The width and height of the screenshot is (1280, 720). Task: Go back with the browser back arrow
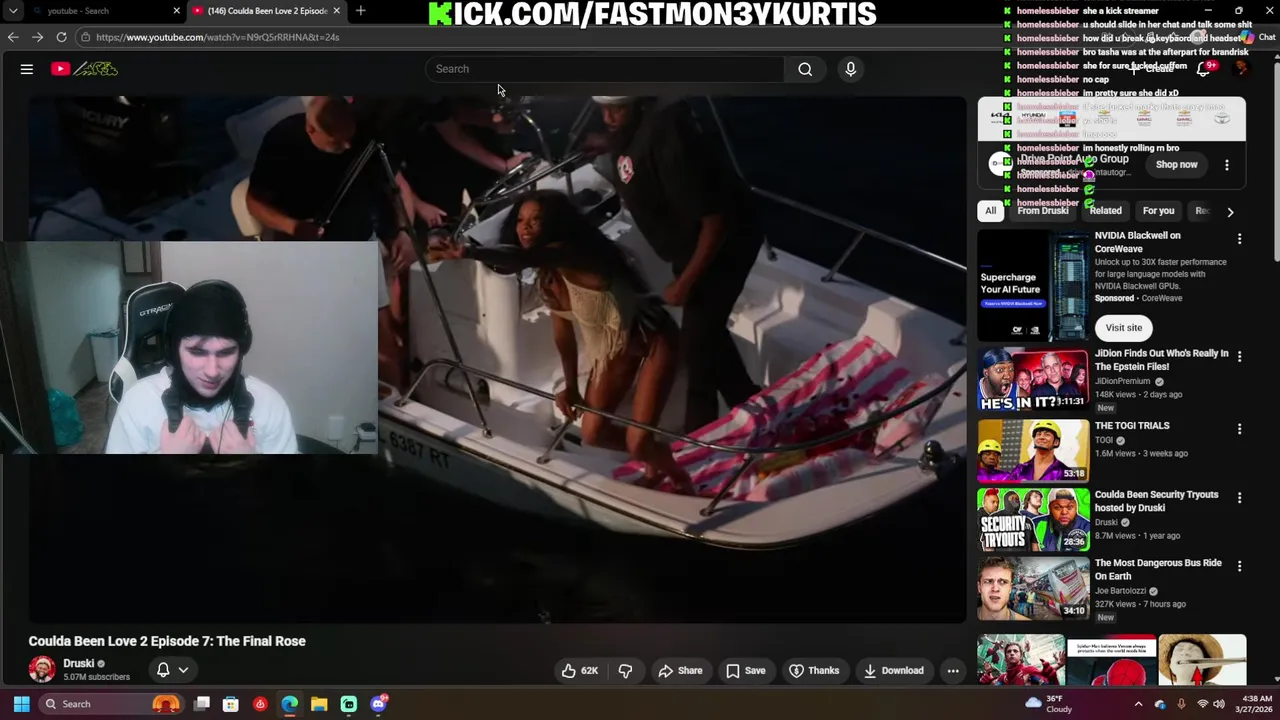pyautogui.click(x=13, y=37)
